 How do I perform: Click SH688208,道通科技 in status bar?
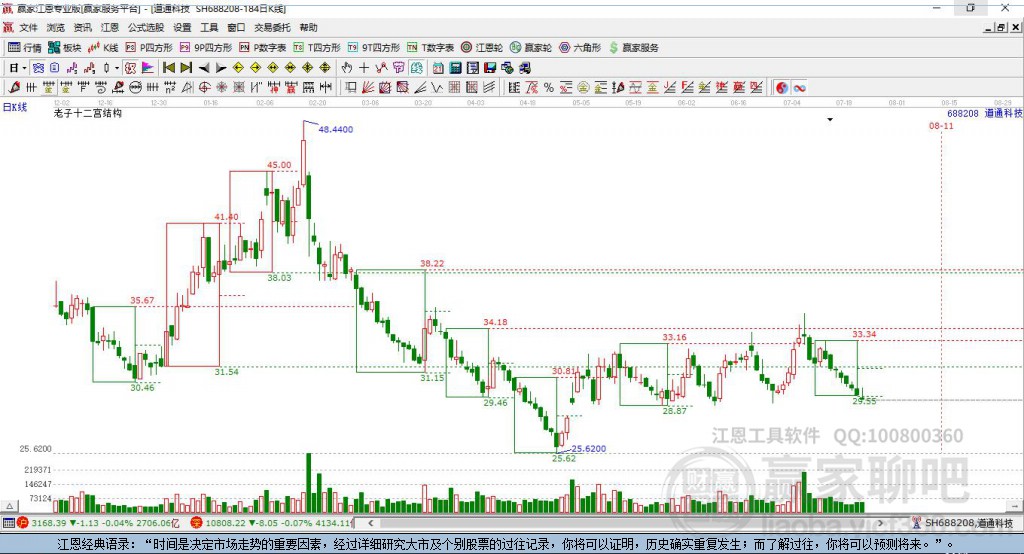coord(963,523)
